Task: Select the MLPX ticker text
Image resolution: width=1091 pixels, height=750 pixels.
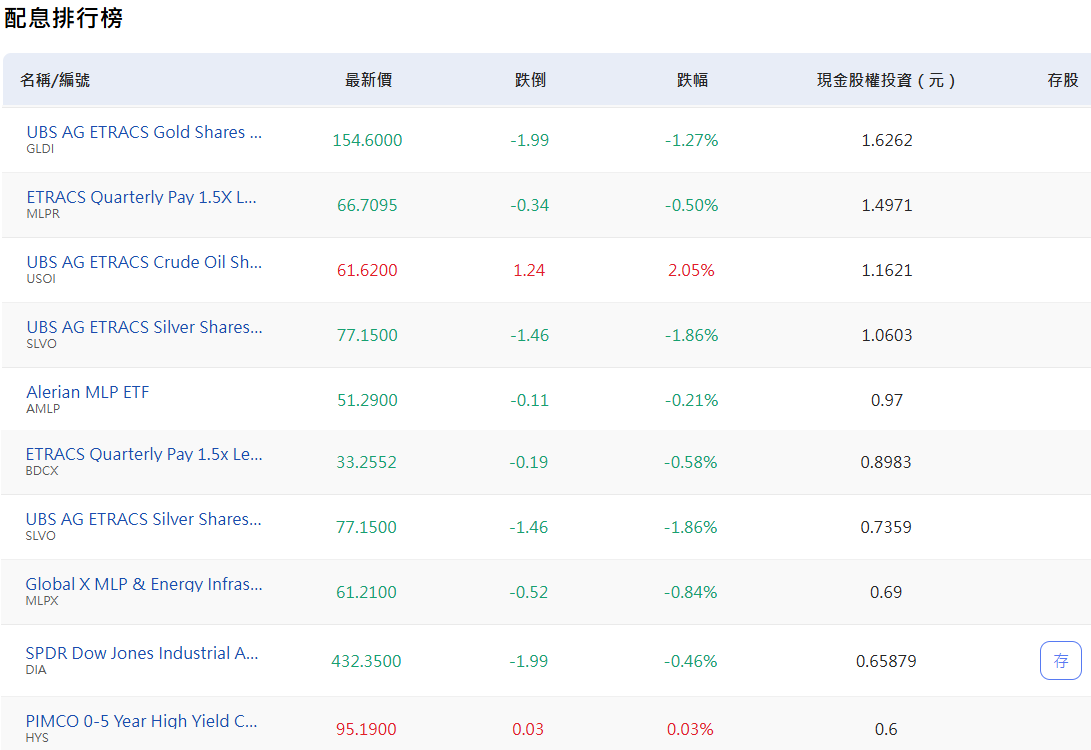Action: (x=42, y=601)
